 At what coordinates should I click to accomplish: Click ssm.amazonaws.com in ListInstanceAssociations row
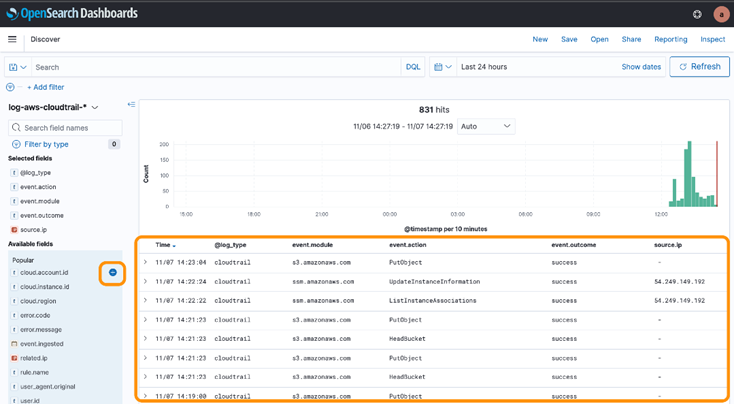pos(323,301)
